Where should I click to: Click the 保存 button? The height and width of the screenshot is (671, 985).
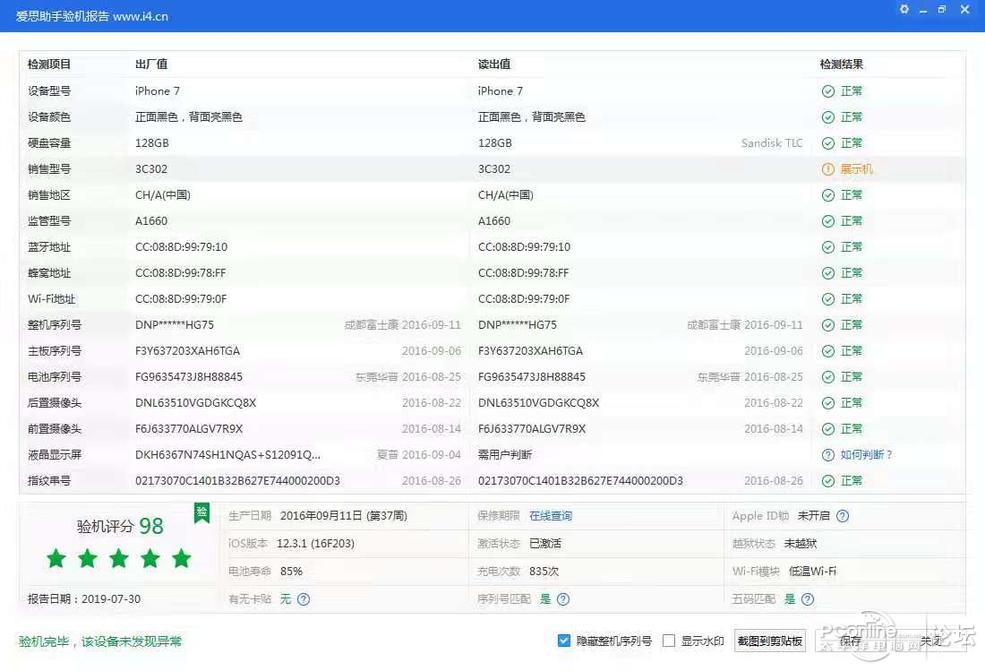[850, 641]
